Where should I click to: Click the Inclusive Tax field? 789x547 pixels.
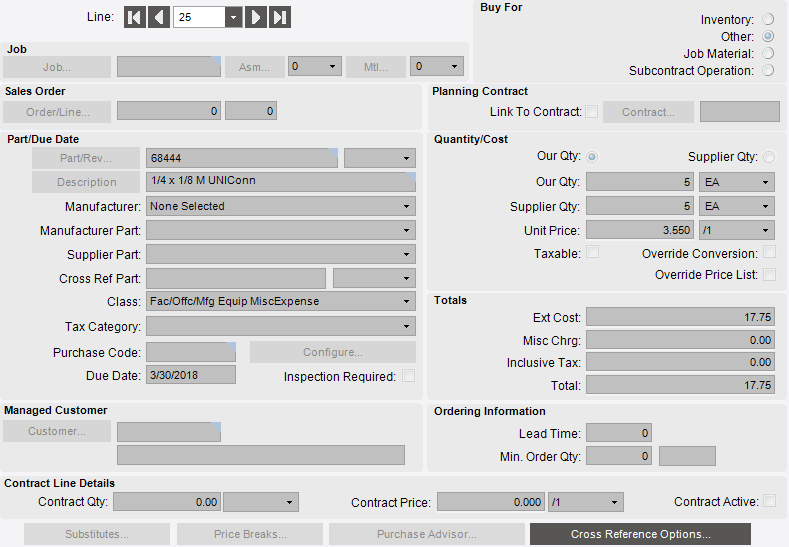coord(680,362)
